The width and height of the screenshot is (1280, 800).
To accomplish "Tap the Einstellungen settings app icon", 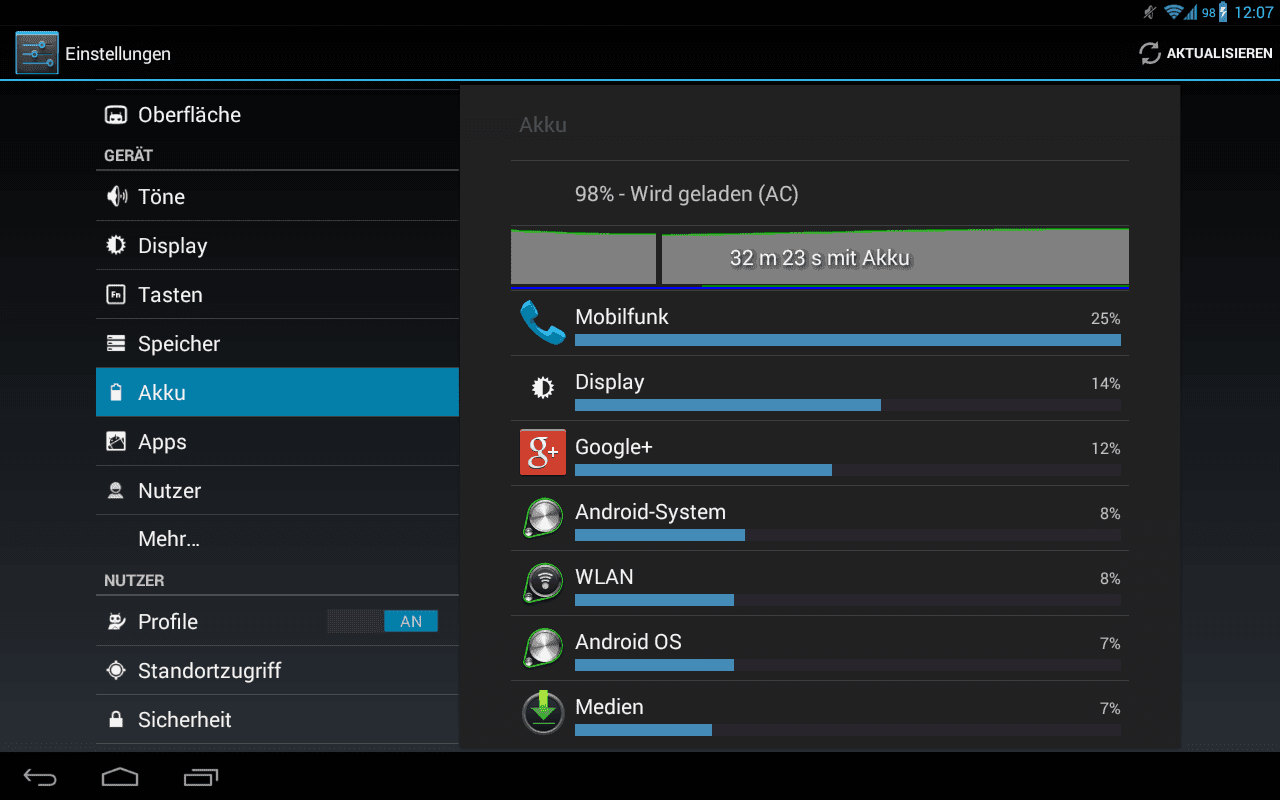I will [37, 53].
